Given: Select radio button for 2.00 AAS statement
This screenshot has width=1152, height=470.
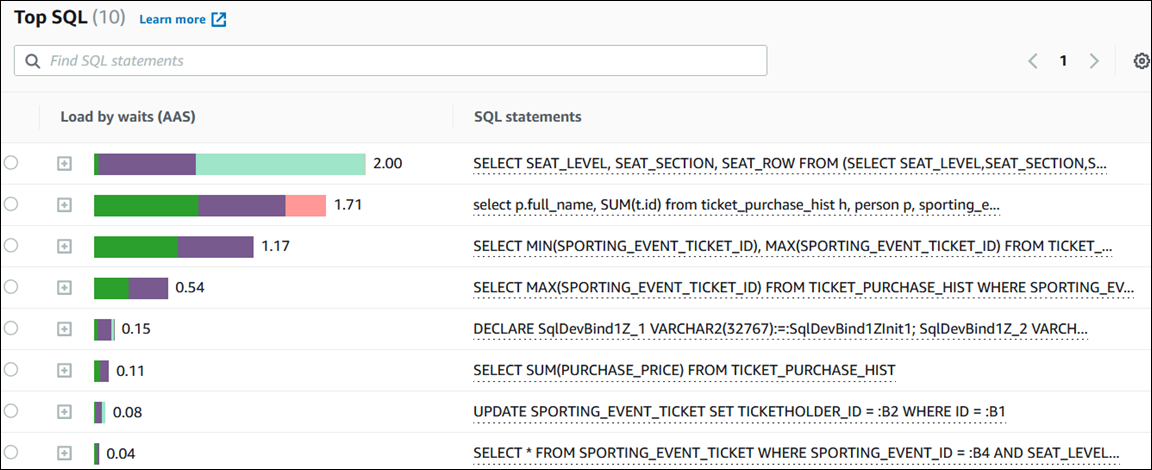Looking at the screenshot, I should pos(11,163).
